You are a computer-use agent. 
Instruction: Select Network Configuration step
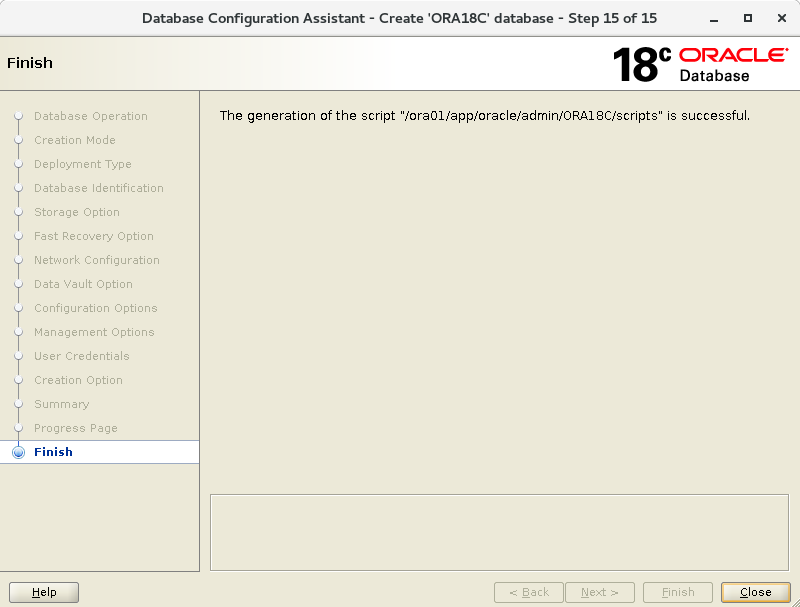coord(97,260)
